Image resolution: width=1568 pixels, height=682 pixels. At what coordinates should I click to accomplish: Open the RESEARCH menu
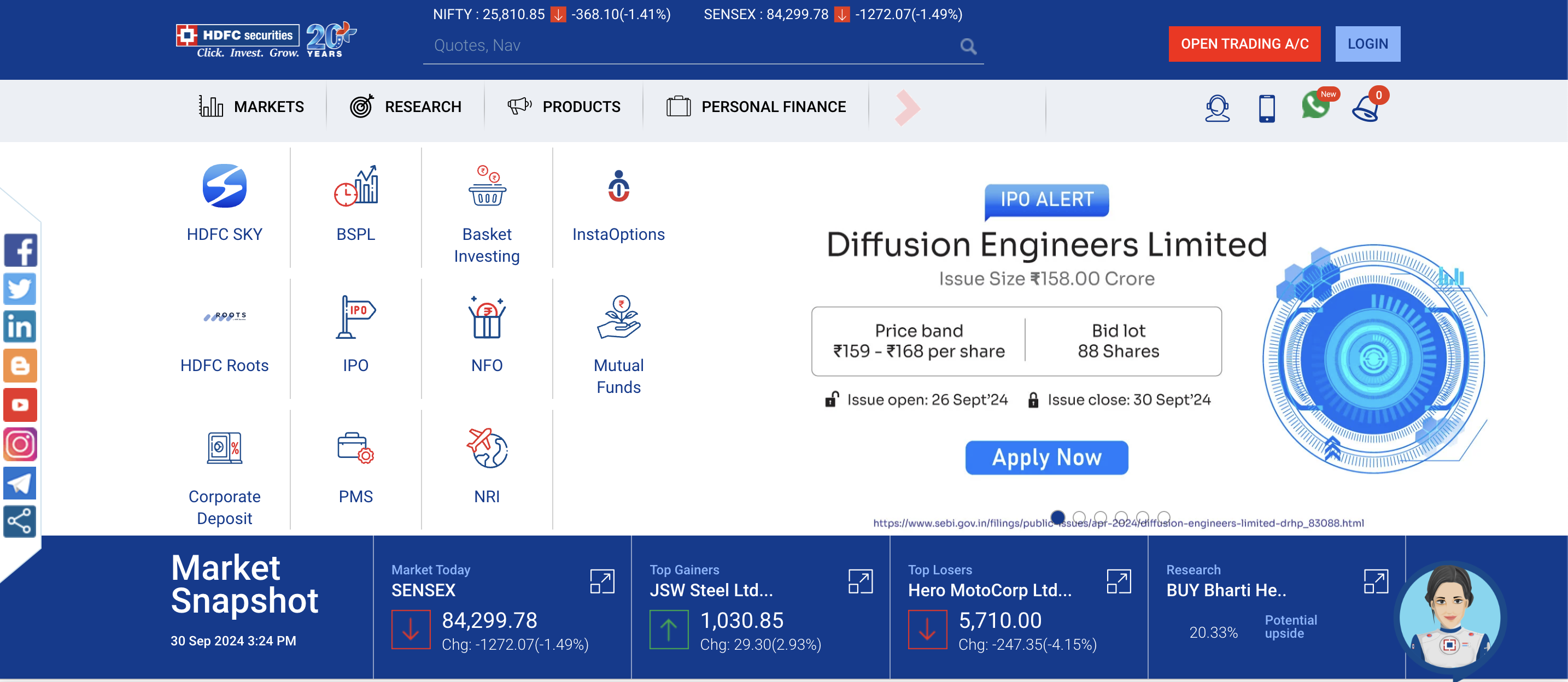[405, 107]
